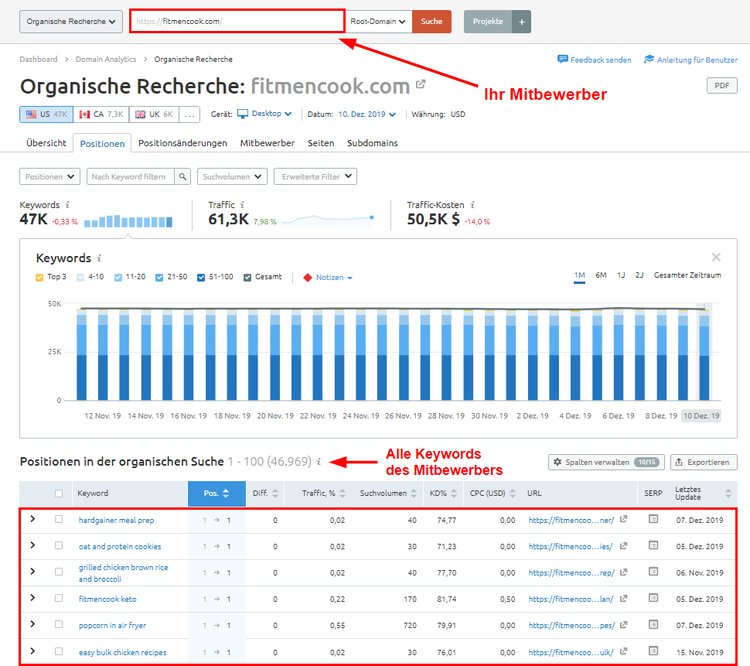Image resolution: width=750 pixels, height=666 pixels.
Task: Click info icon next to Traffic metric
Action: click(x=243, y=205)
